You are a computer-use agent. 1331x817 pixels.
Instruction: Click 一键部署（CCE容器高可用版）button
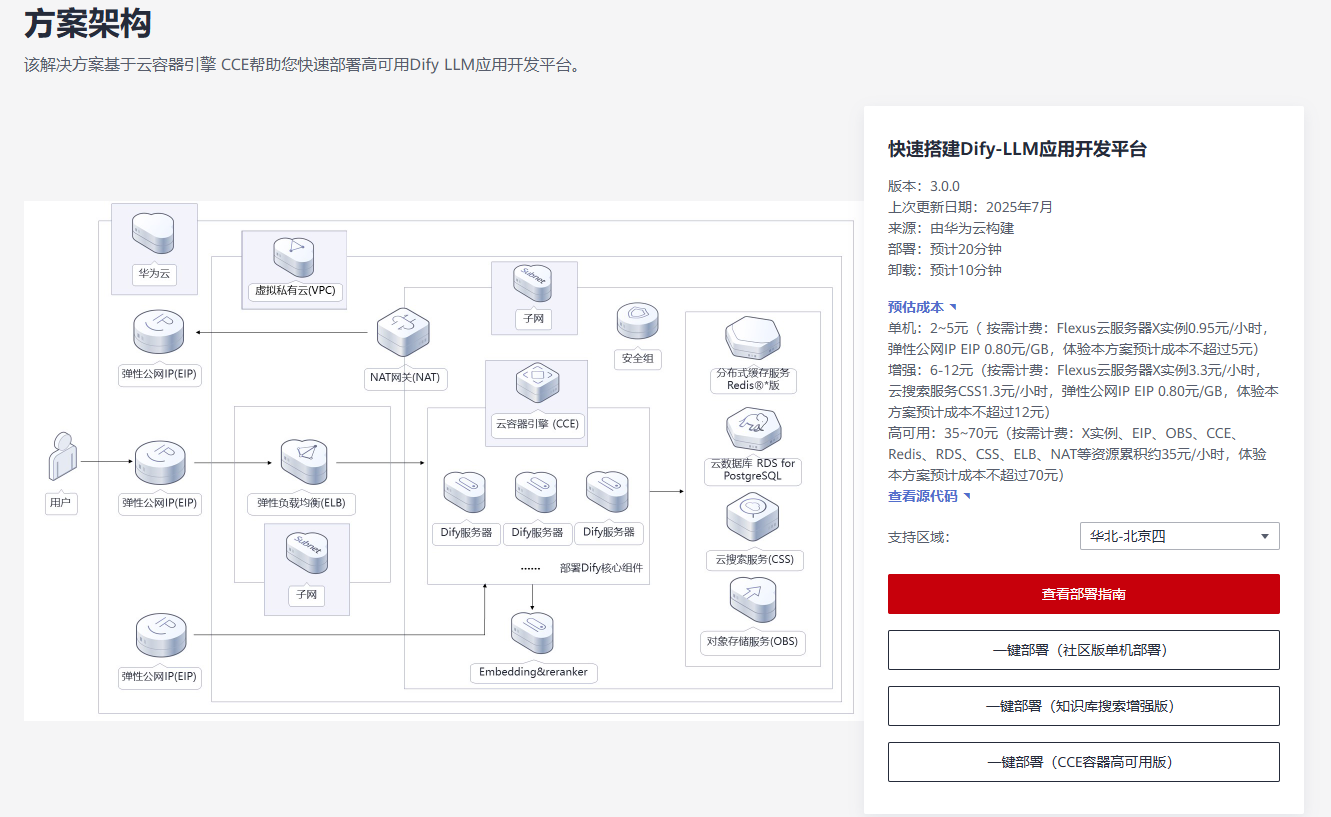click(1084, 762)
